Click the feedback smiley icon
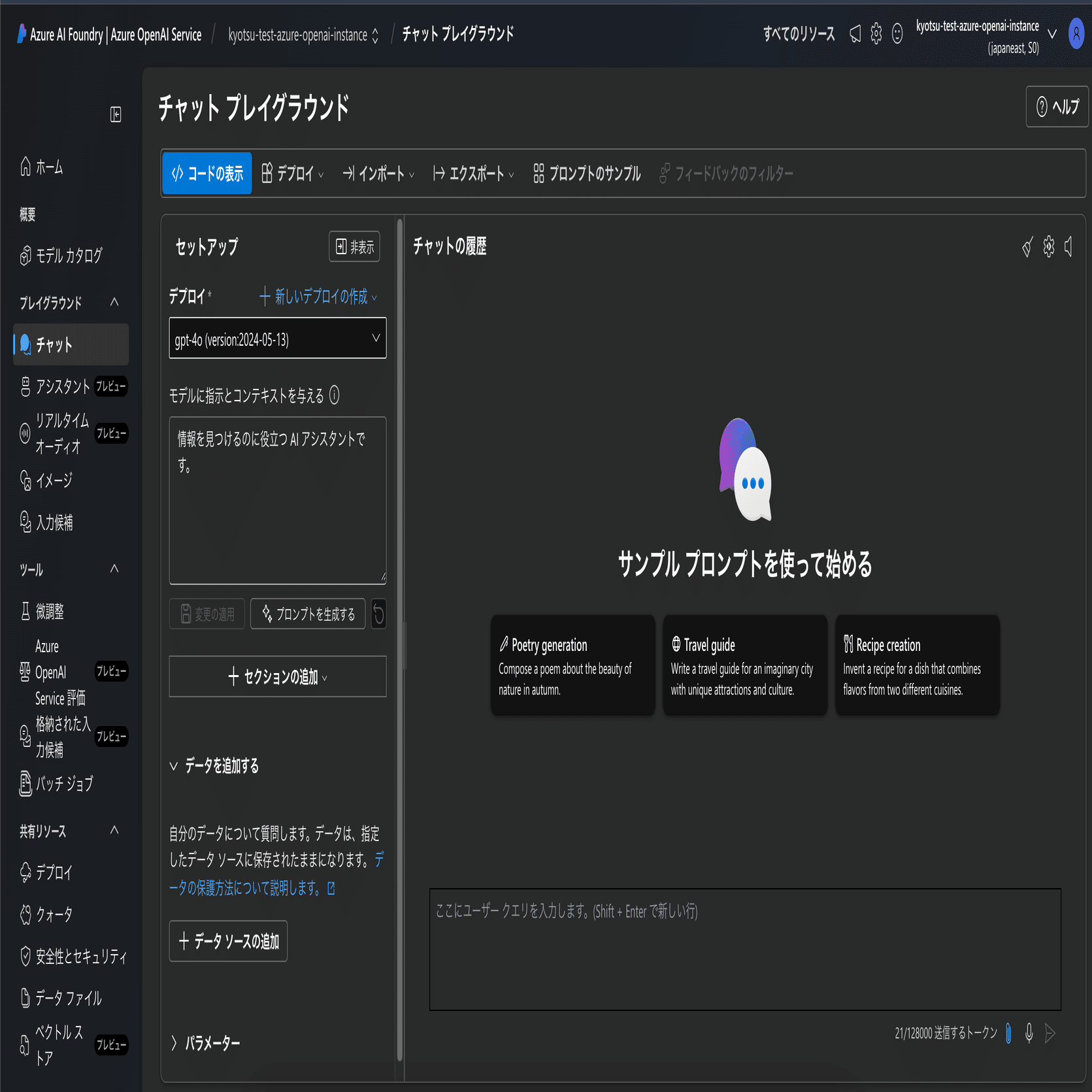This screenshot has width=1092, height=1092. point(897,35)
